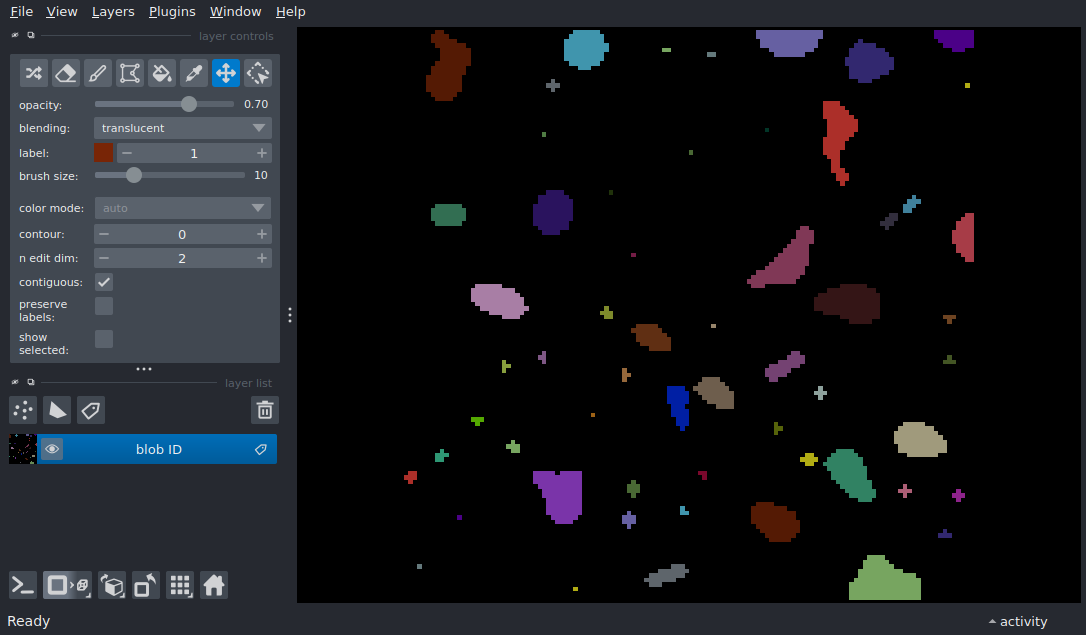
Task: Pick the color picker eyedropper tool
Action: (194, 72)
